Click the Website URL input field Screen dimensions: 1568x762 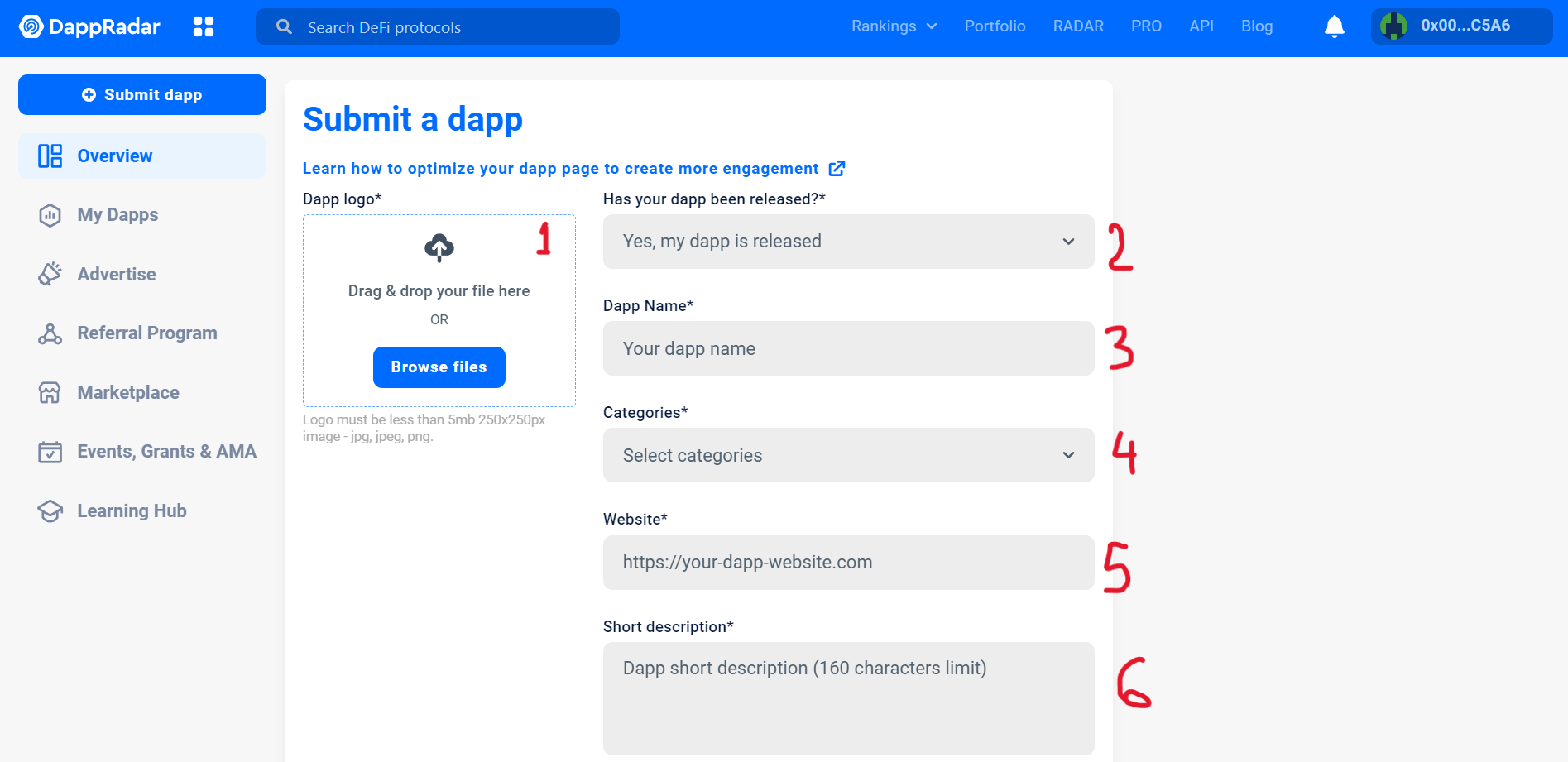(848, 563)
